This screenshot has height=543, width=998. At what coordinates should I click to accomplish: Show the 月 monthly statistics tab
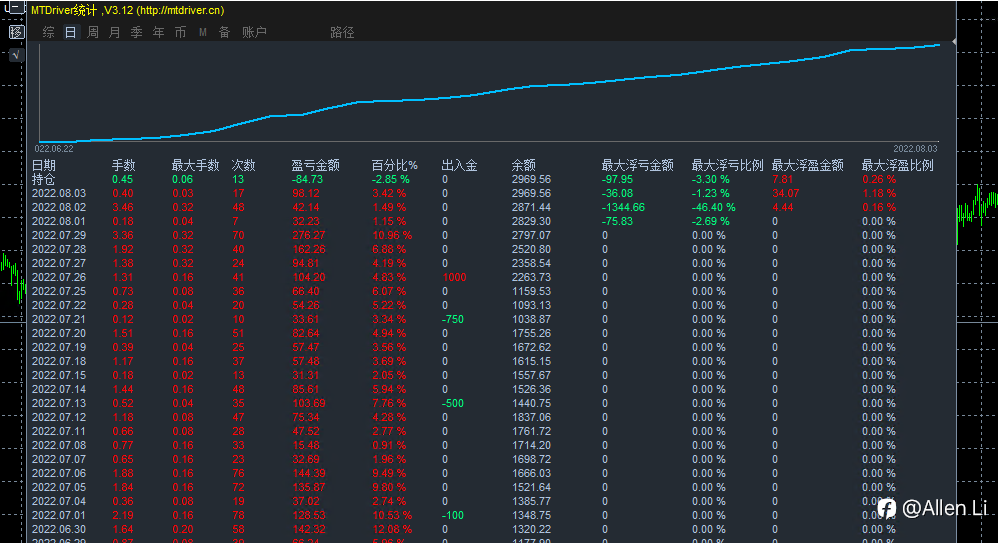click(x=114, y=32)
